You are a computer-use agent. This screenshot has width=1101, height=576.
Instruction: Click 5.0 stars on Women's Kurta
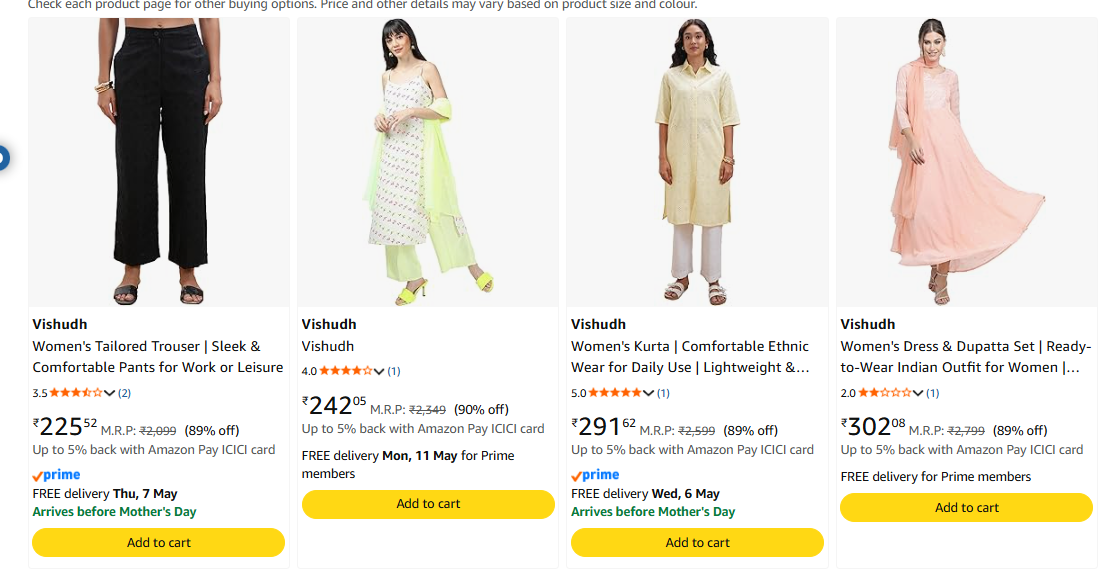[x=614, y=393]
